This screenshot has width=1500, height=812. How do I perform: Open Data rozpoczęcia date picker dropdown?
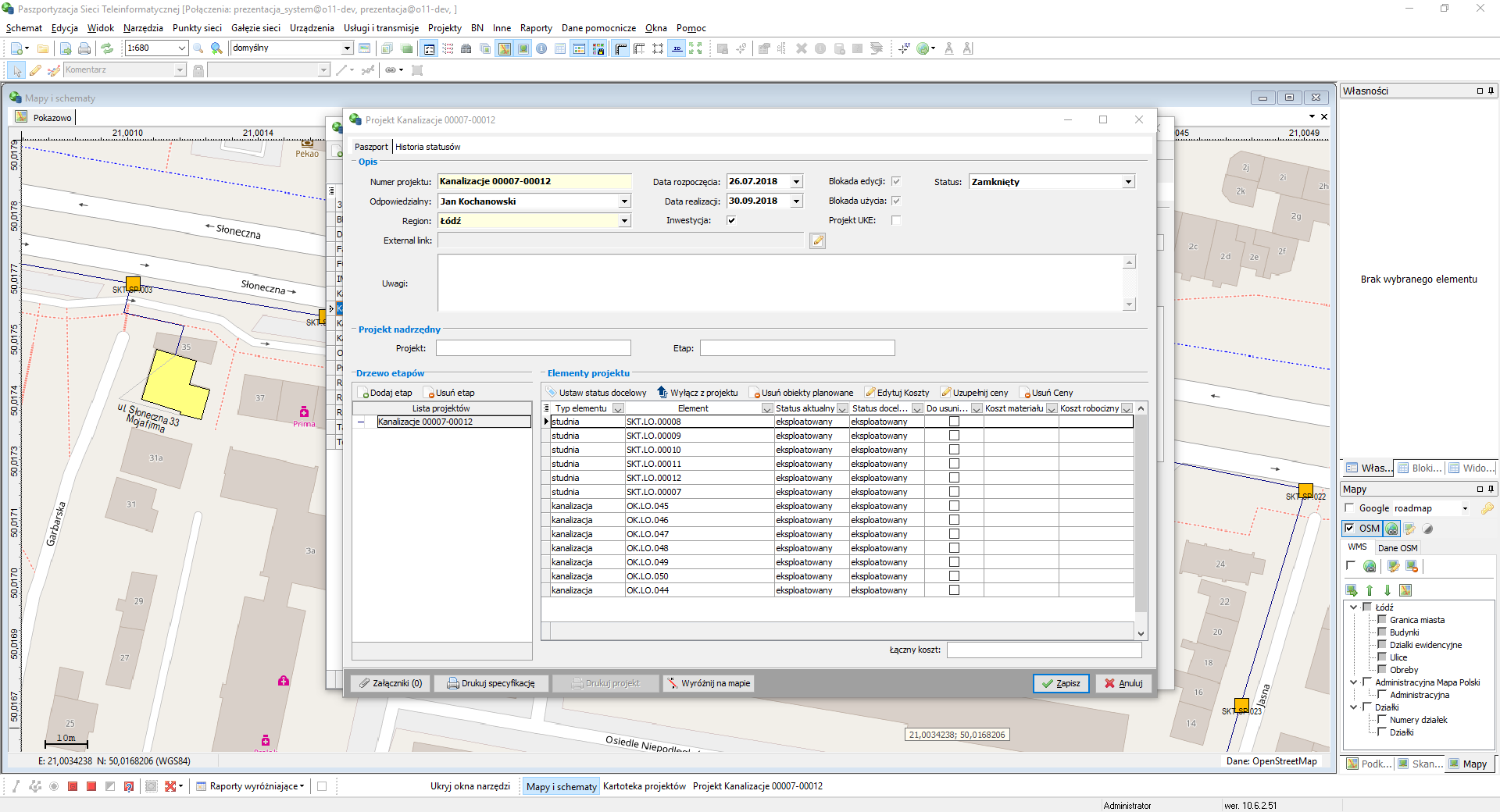point(796,182)
